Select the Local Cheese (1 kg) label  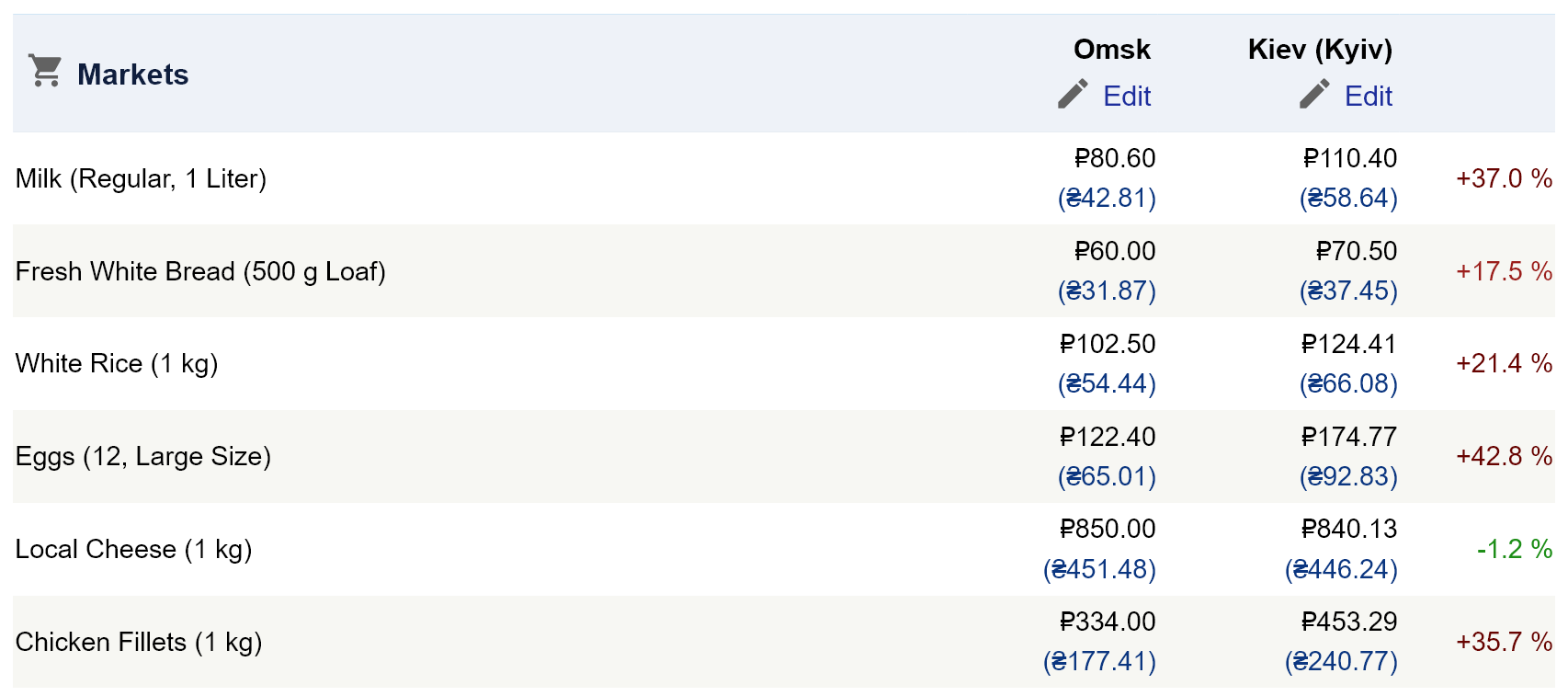tap(133, 549)
